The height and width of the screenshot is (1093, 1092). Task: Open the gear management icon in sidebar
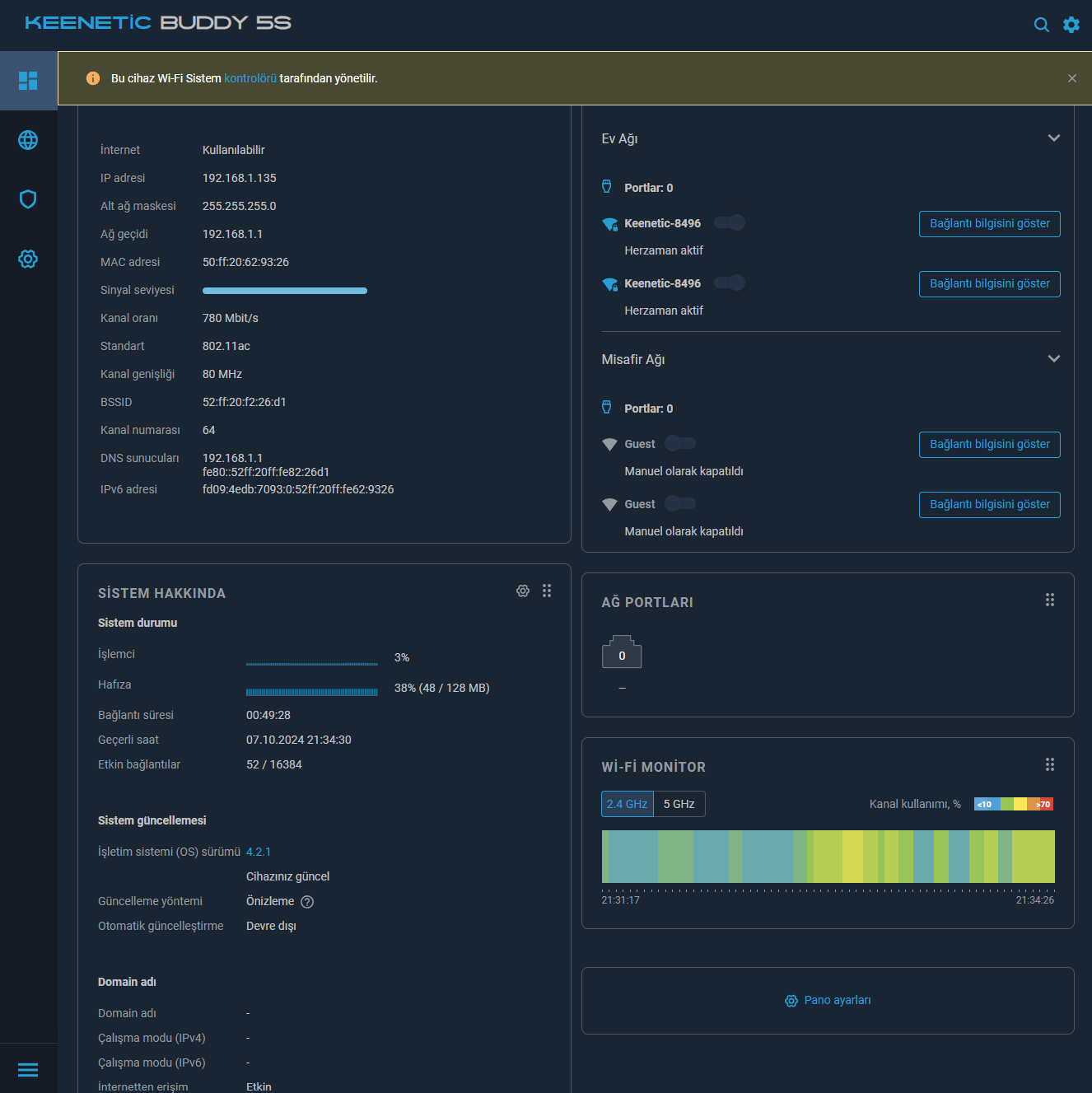[28, 259]
